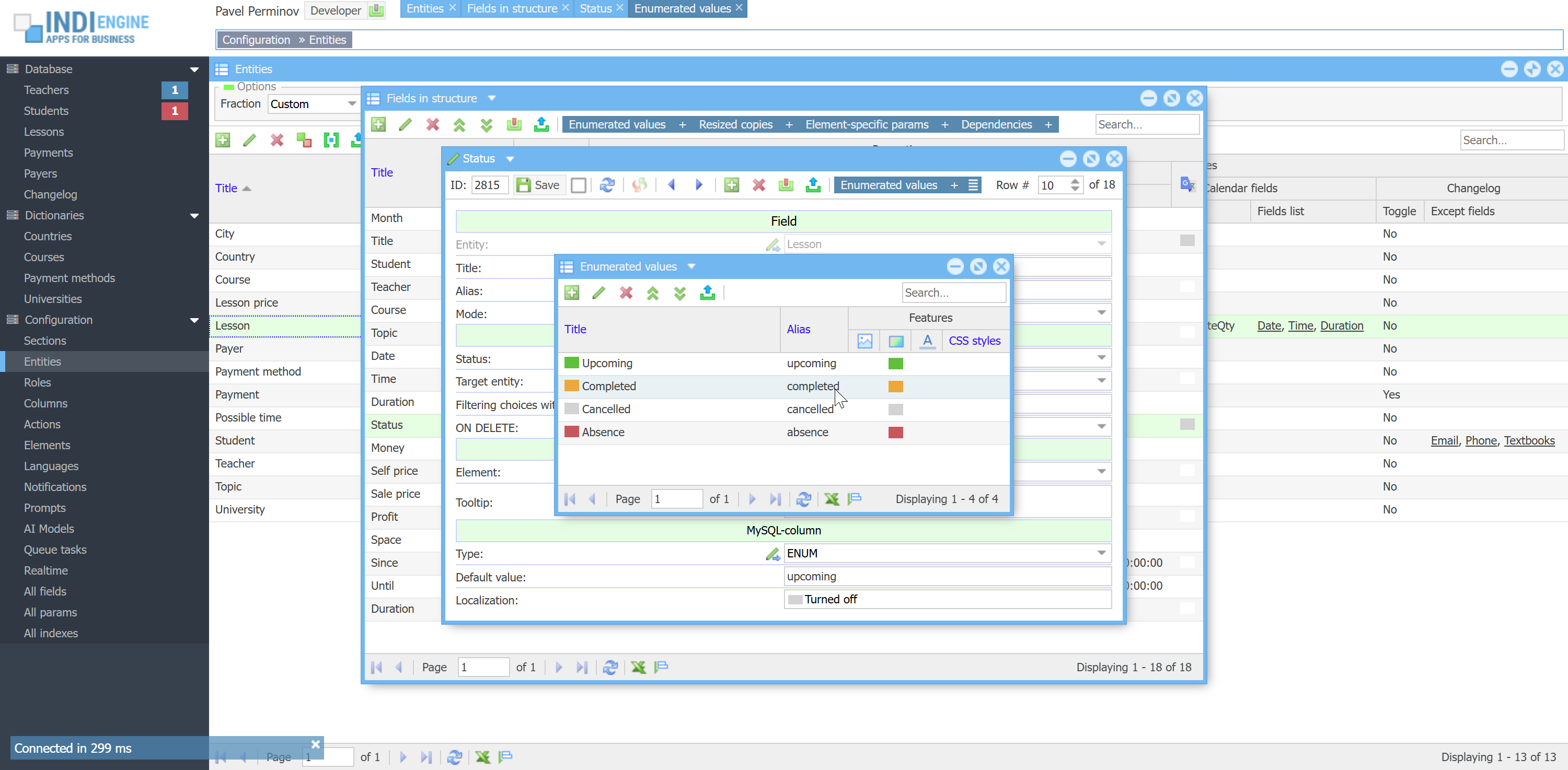The height and width of the screenshot is (770, 1568).
Task: Expand the Type ENUM dropdown
Action: pos(1101,553)
